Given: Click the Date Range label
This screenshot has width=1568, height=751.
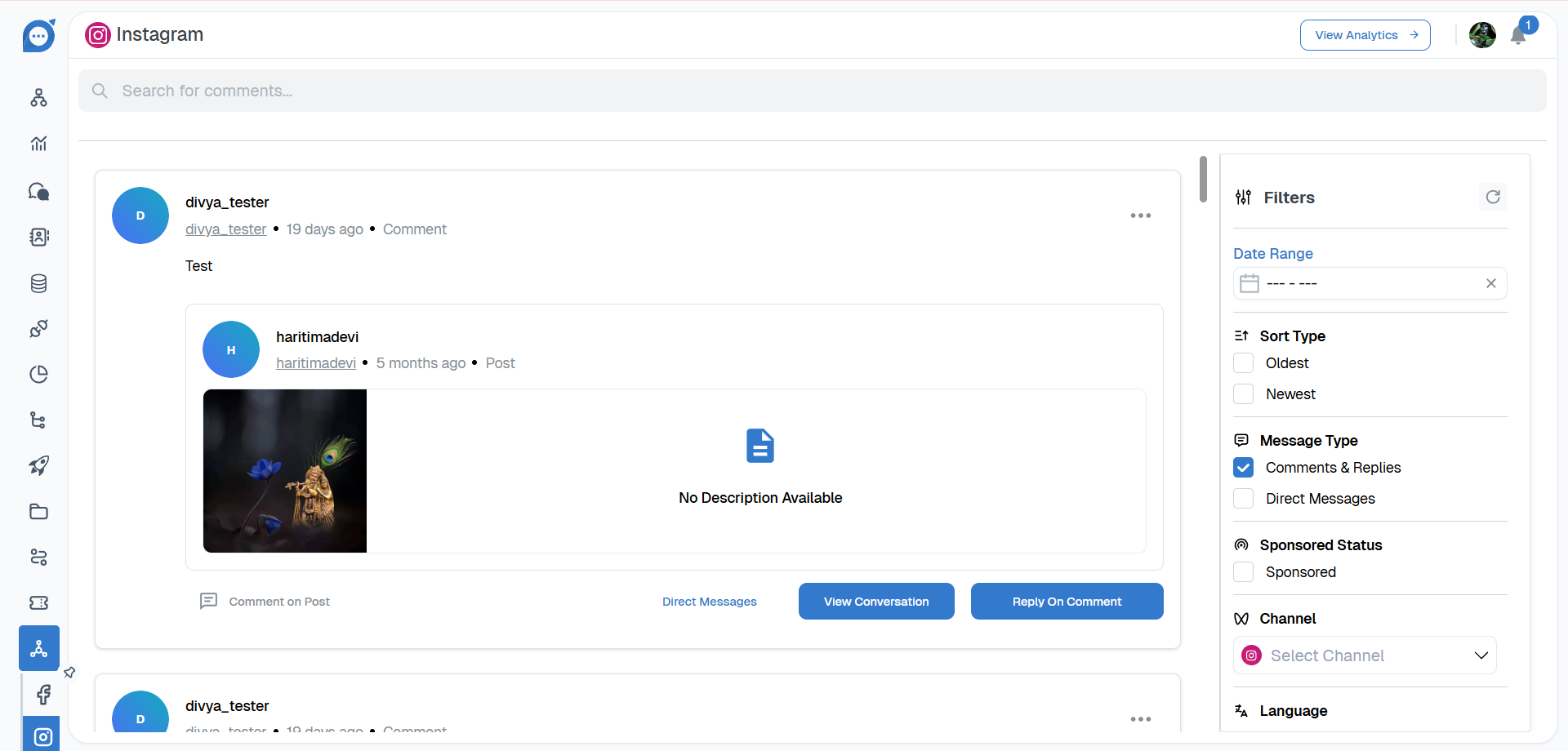Looking at the screenshot, I should point(1273,254).
